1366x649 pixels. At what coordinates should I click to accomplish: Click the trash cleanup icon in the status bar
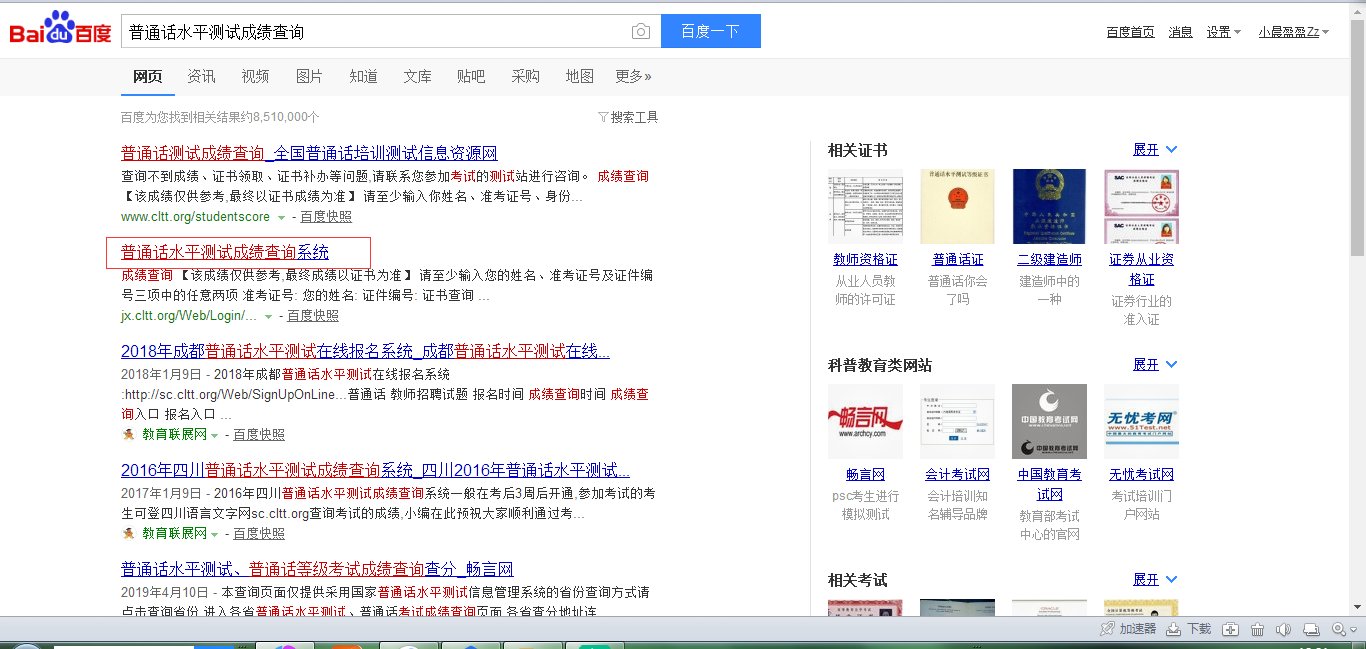(x=1256, y=629)
